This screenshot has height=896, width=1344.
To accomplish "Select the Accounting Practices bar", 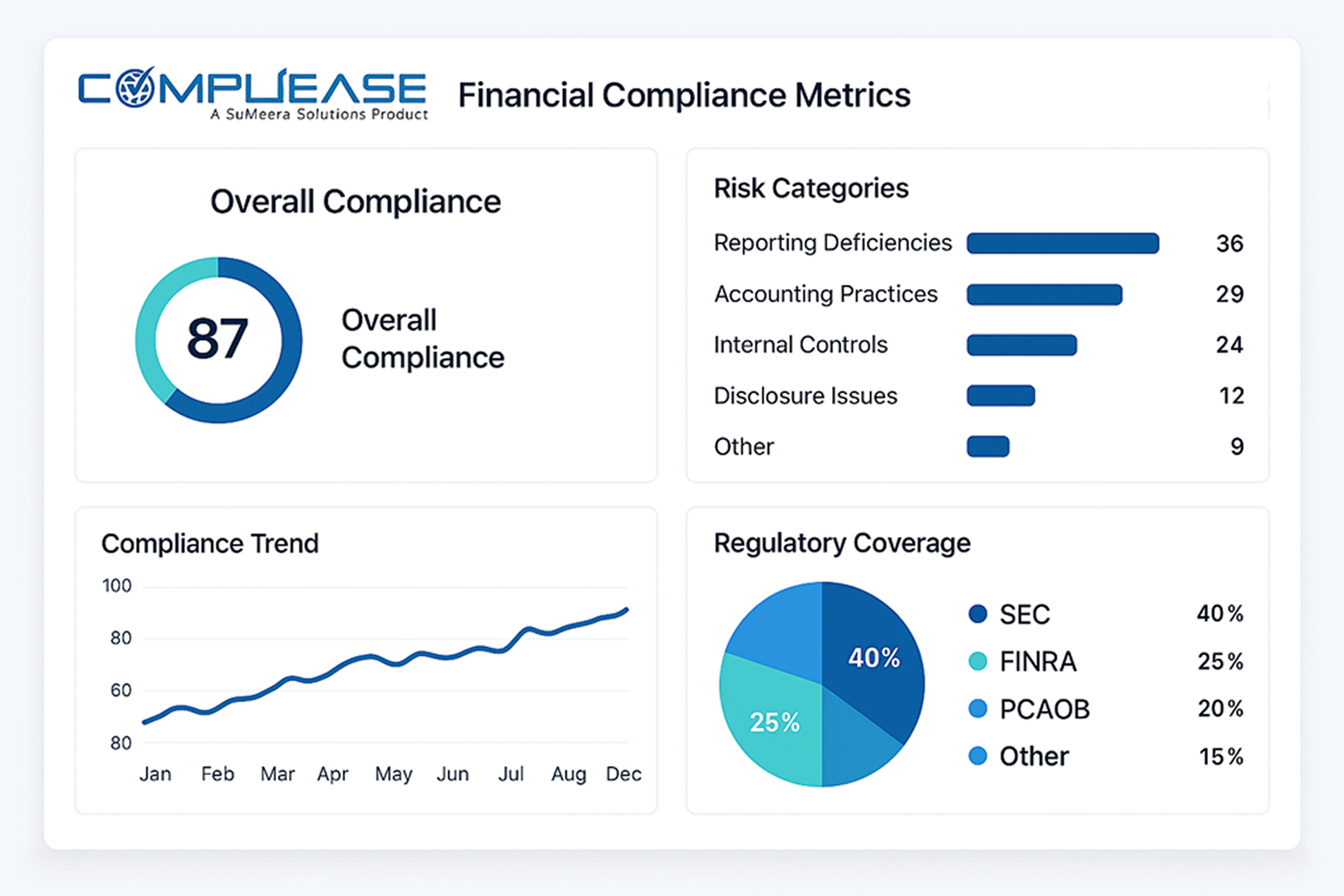I will (1044, 294).
